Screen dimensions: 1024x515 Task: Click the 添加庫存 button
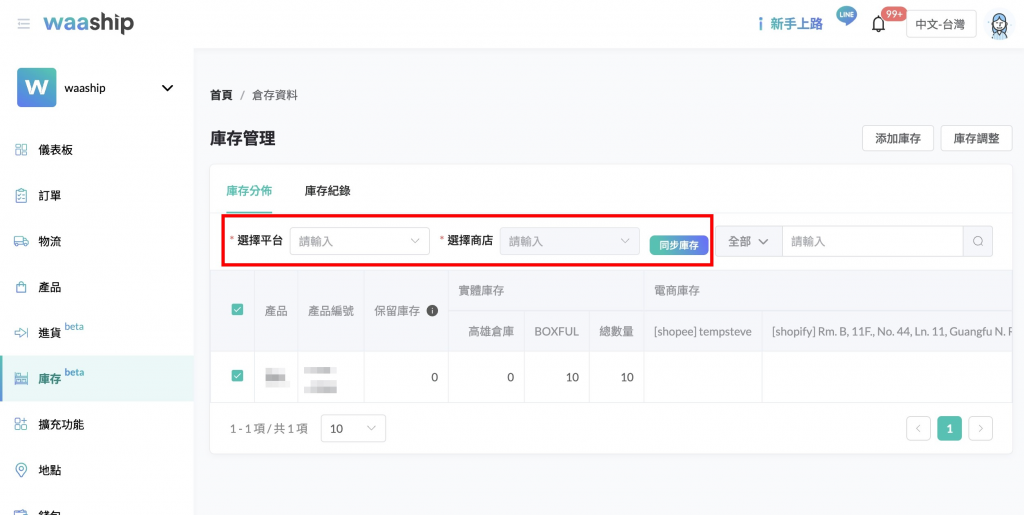pyautogui.click(x=897, y=138)
